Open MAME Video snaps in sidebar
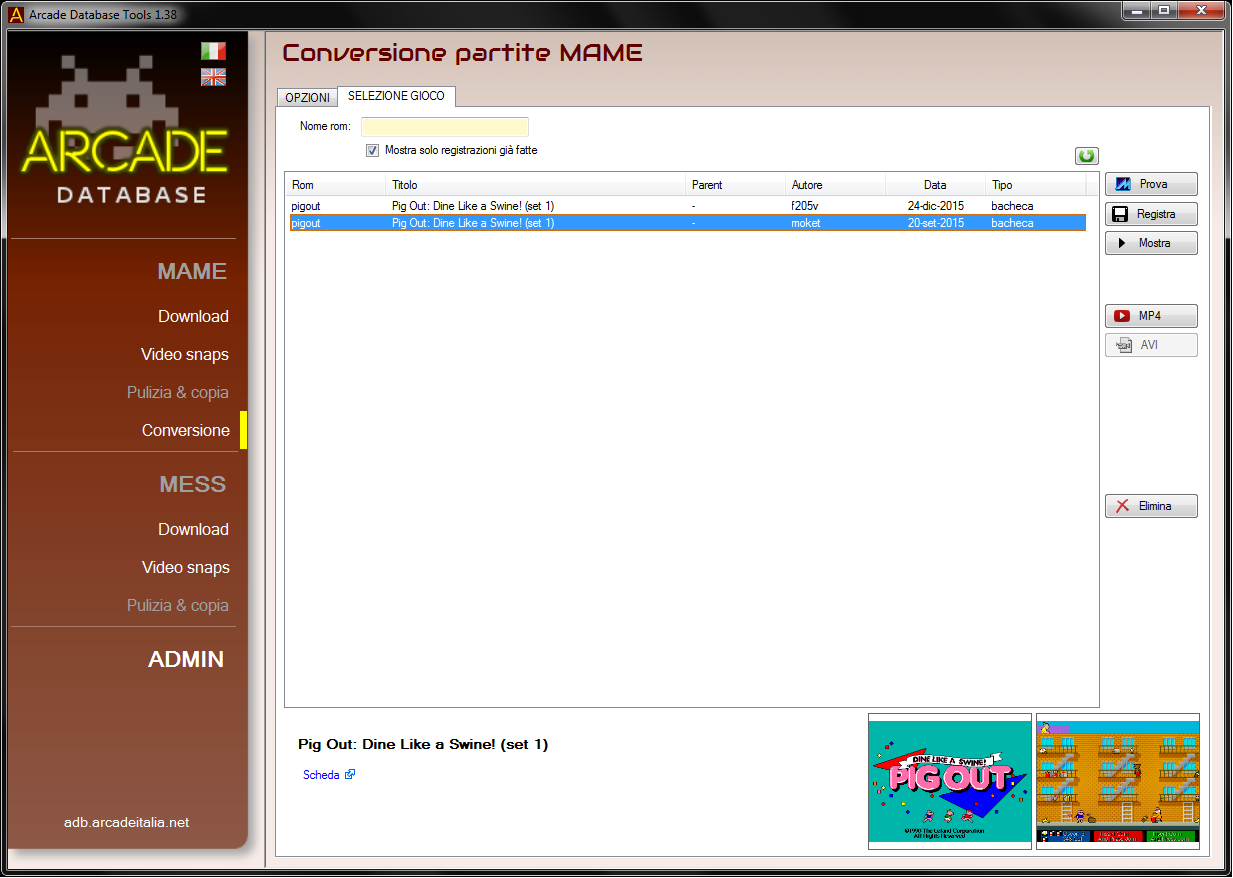The width and height of the screenshot is (1233, 878). 185,354
